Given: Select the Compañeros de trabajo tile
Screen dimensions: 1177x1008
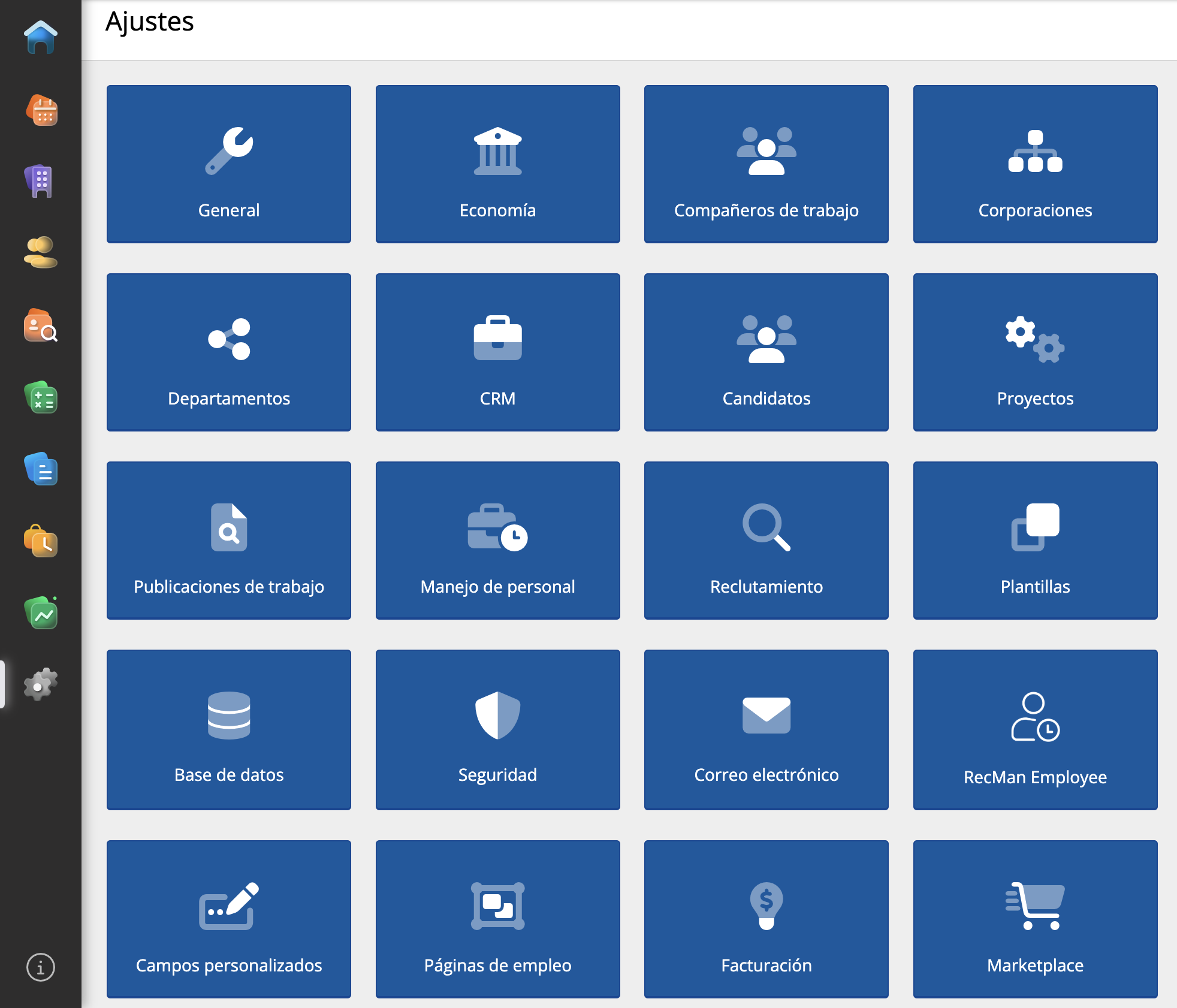Looking at the screenshot, I should pyautogui.click(x=766, y=164).
